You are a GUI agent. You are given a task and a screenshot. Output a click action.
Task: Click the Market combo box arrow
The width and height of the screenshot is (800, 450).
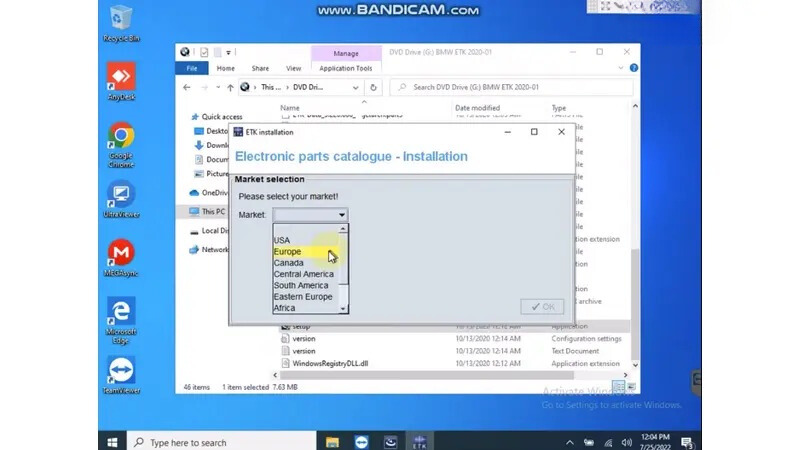tap(342, 215)
